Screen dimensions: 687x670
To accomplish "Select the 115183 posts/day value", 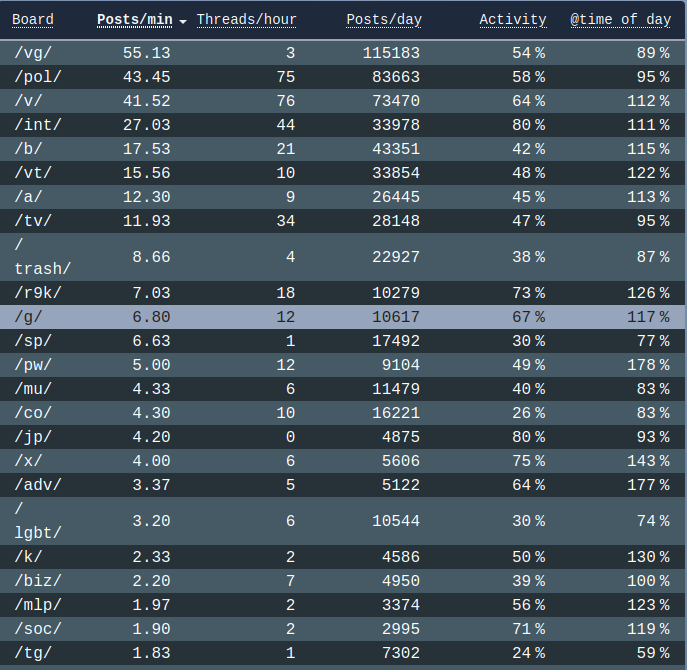I will 391,53.
